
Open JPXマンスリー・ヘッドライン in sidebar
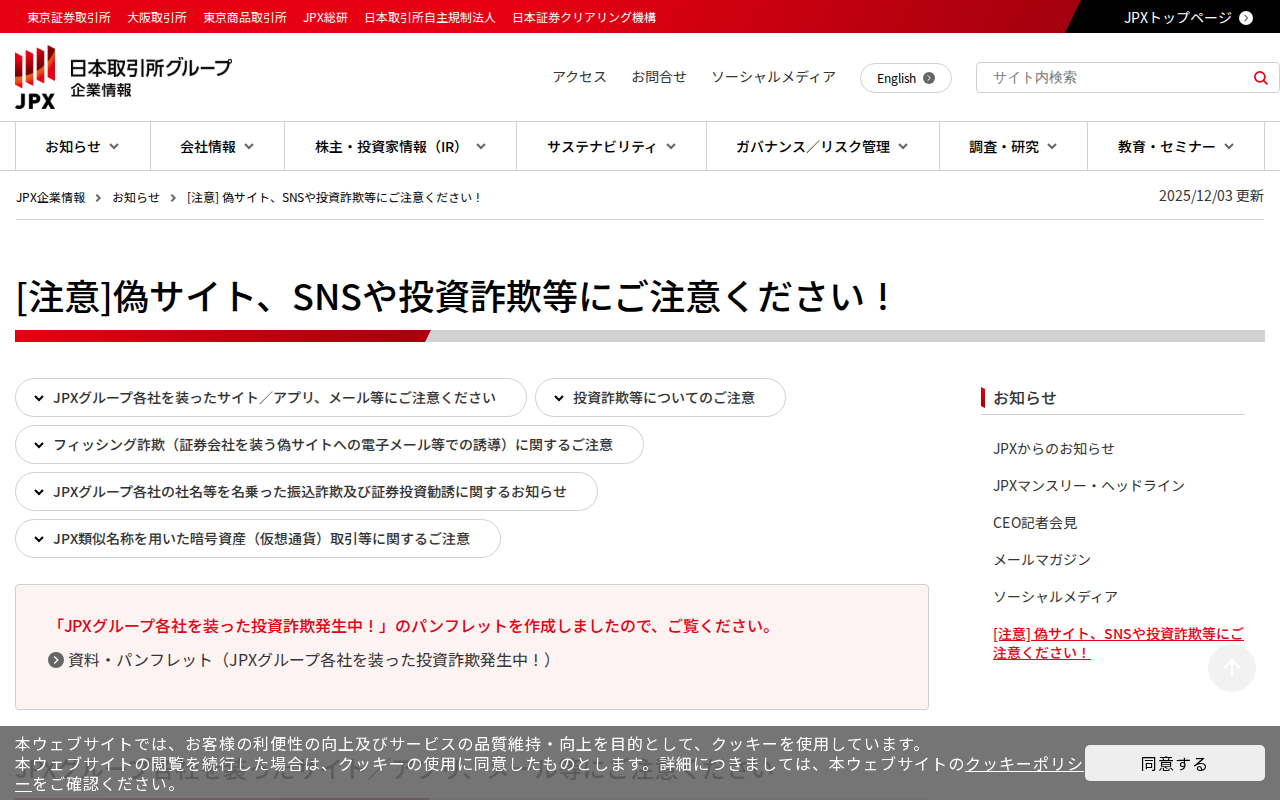pos(1089,485)
